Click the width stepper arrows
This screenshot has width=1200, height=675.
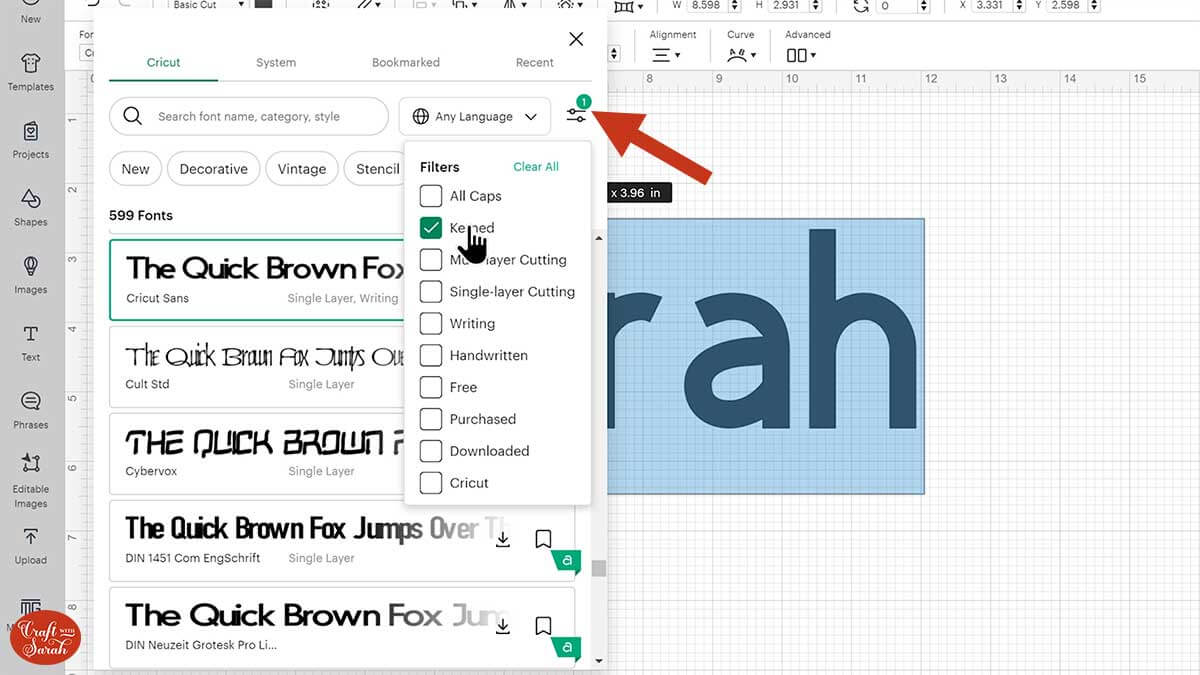(735, 5)
